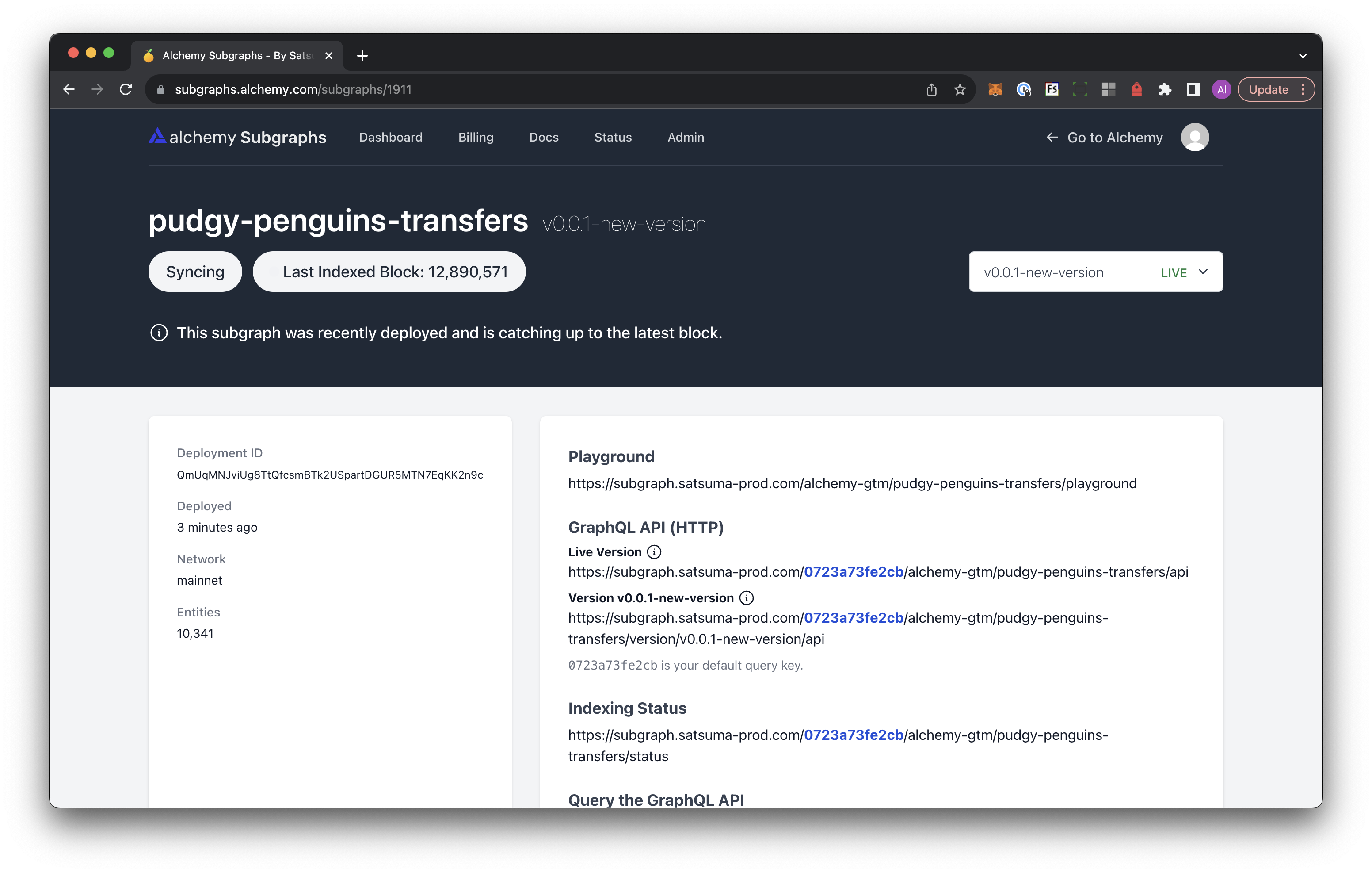Open the MetaMask fox extension

coord(995,89)
